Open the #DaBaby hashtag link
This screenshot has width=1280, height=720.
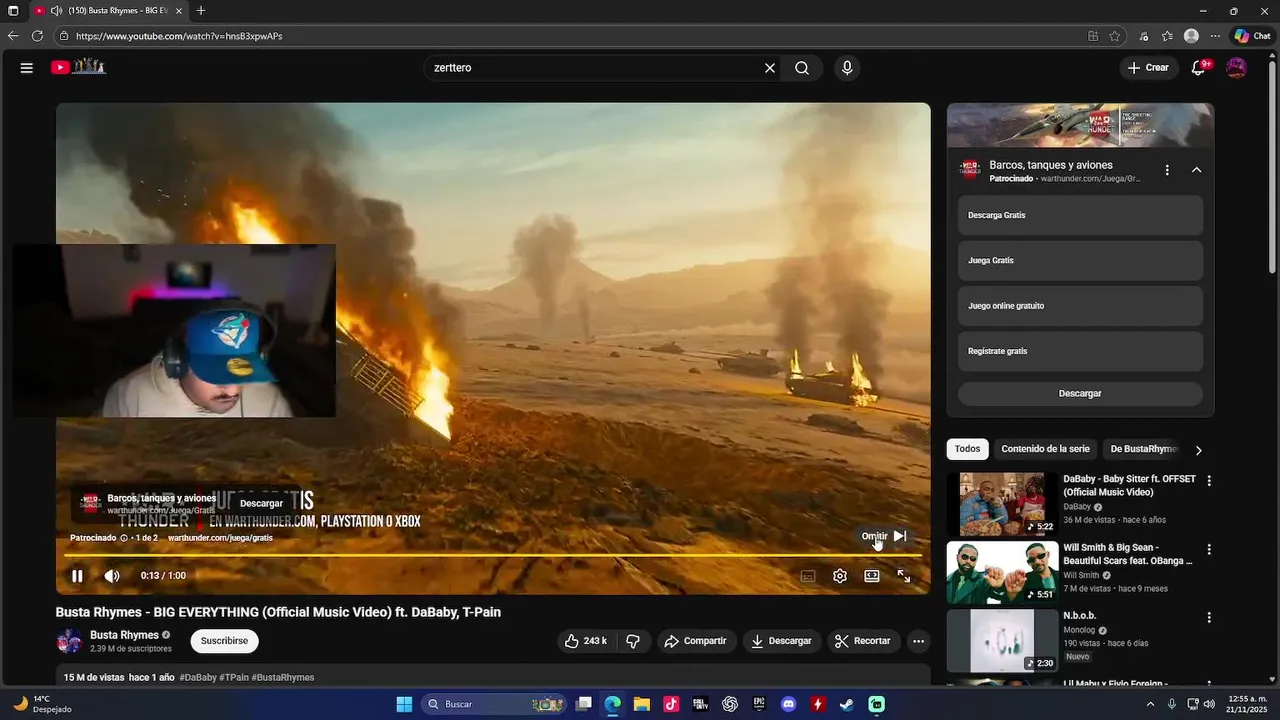pyautogui.click(x=198, y=677)
